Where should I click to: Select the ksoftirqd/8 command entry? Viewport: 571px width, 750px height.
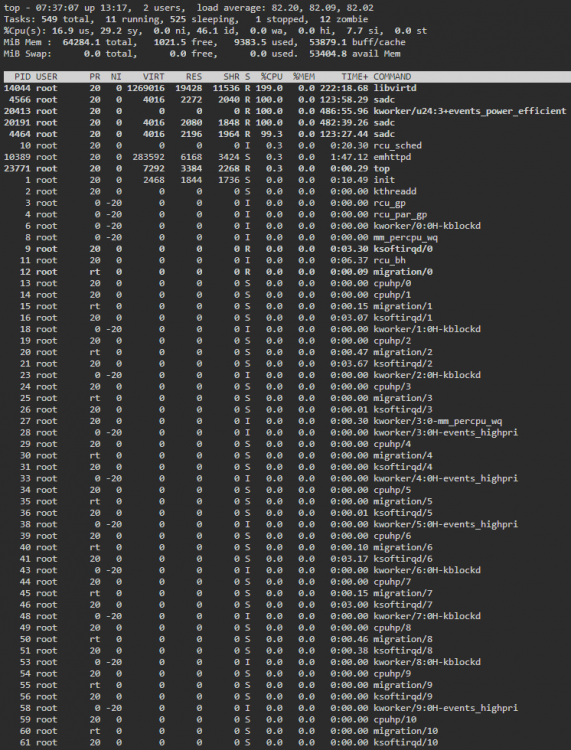point(403,651)
